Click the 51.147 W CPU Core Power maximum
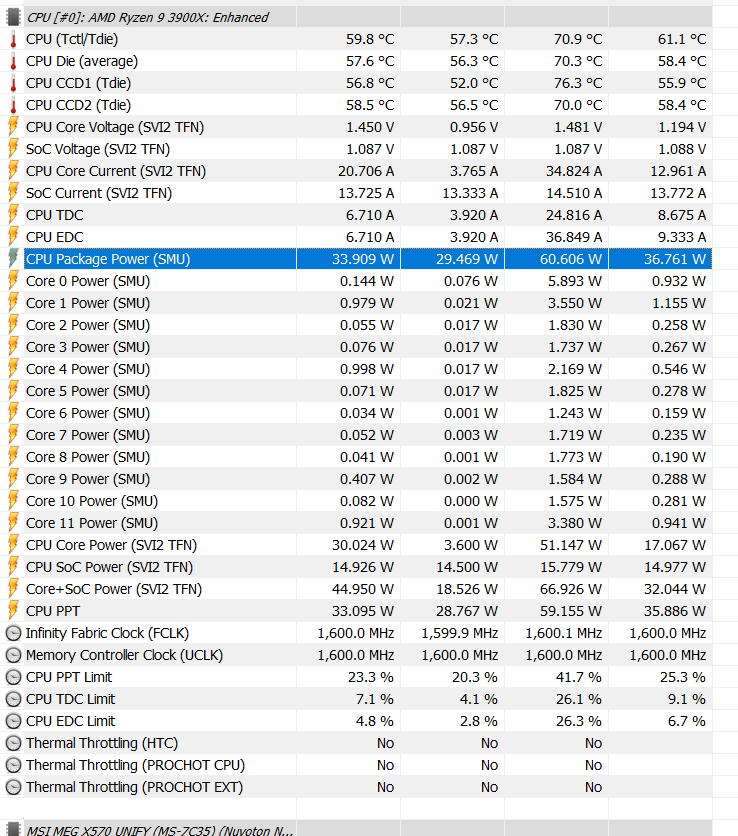The width and height of the screenshot is (738, 836). pos(571,545)
